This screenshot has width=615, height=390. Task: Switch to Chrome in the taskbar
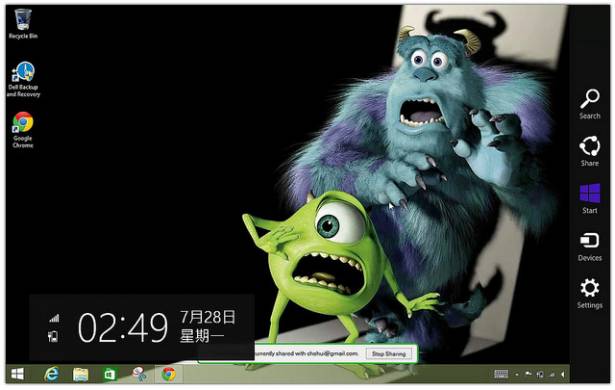point(169,374)
